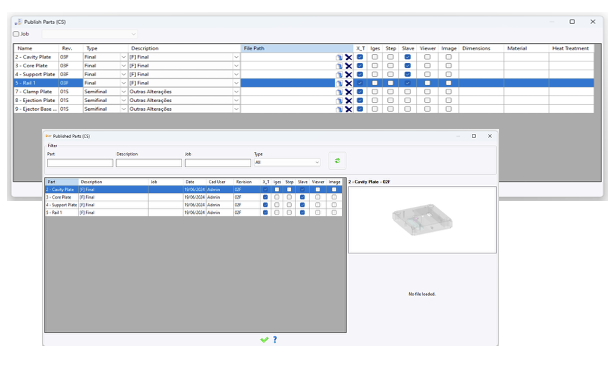The height and width of the screenshot is (378, 616).
Task: Enable Viewer for 7 - Clamp Plate
Action: pos(427,92)
